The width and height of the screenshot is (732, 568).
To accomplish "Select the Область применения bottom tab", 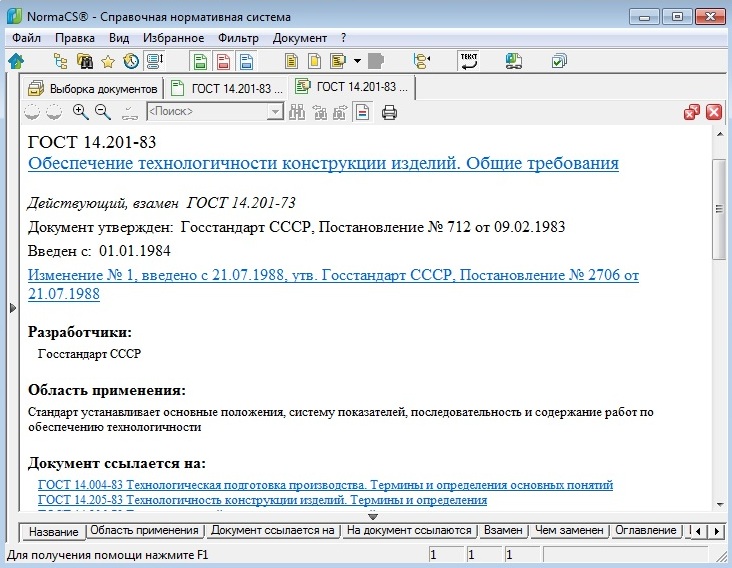I will tap(144, 531).
